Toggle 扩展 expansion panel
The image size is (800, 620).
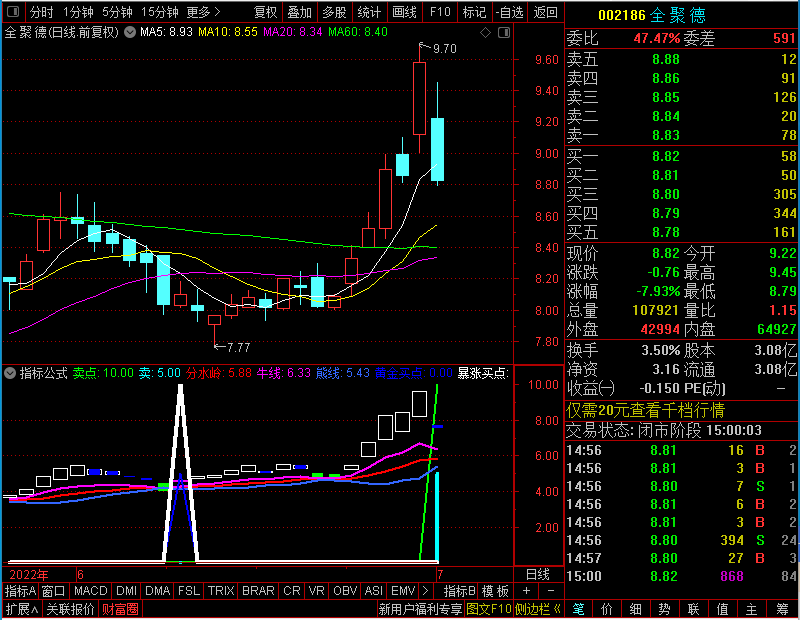pos(22,609)
